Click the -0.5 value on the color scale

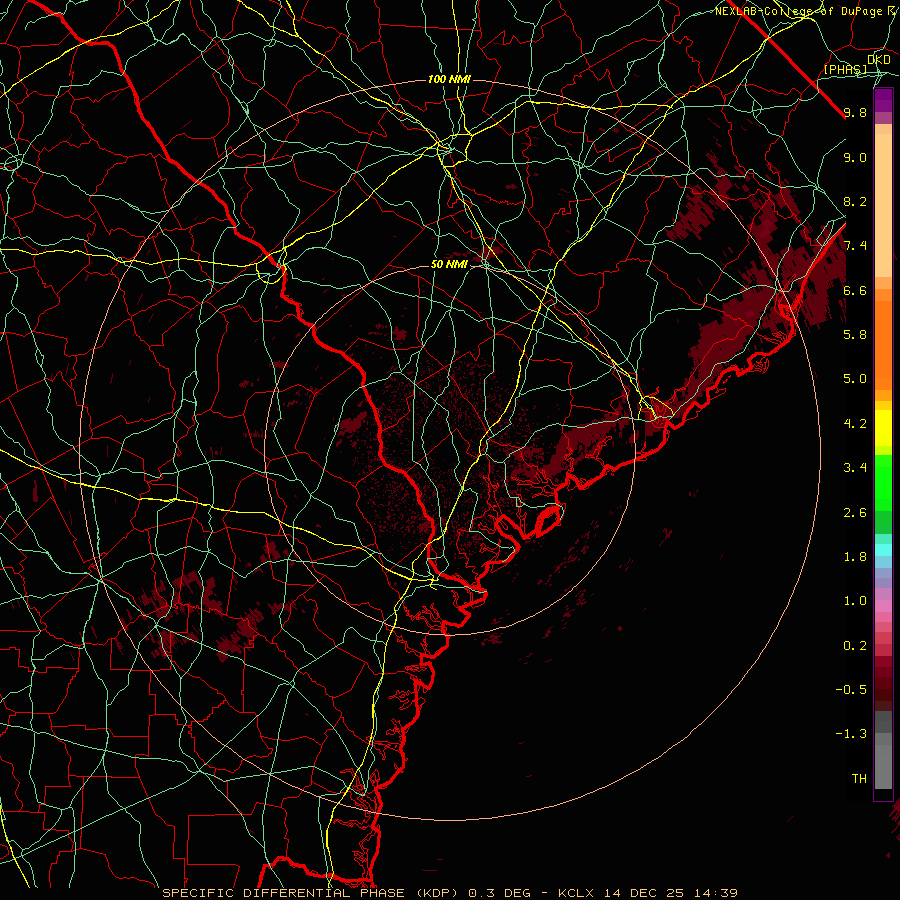tap(851, 690)
